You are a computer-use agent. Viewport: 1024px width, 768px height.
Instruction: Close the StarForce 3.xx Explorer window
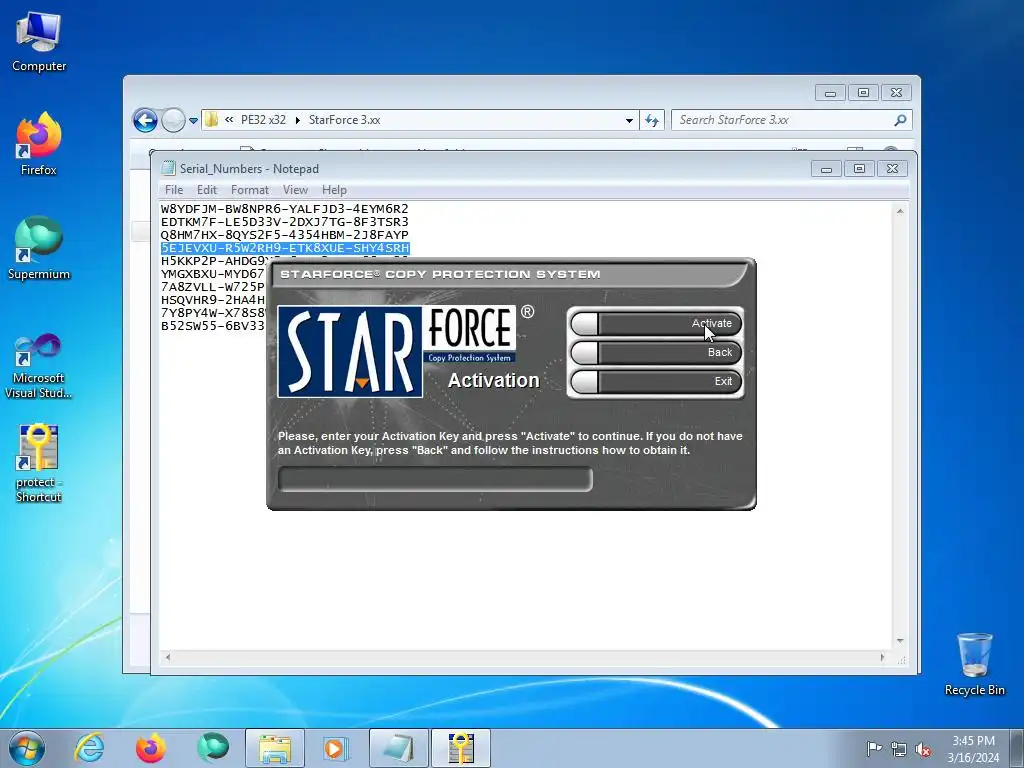click(897, 93)
